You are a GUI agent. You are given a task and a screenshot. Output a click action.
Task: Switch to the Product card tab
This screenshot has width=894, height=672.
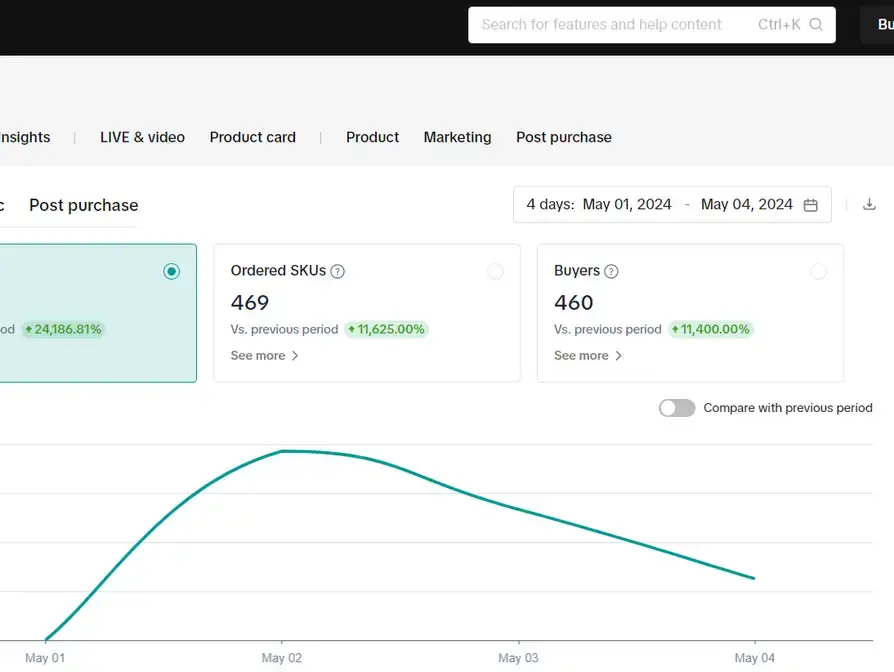coord(252,137)
